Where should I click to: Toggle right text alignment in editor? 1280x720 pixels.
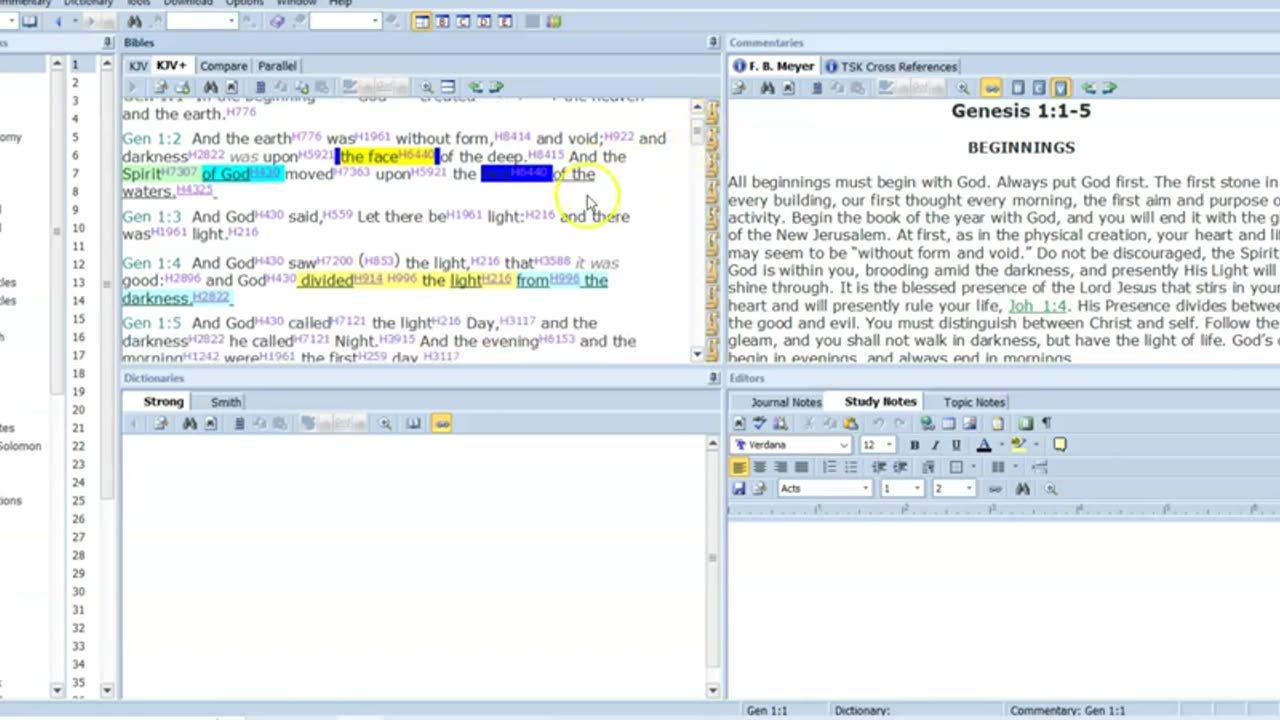(x=780, y=467)
